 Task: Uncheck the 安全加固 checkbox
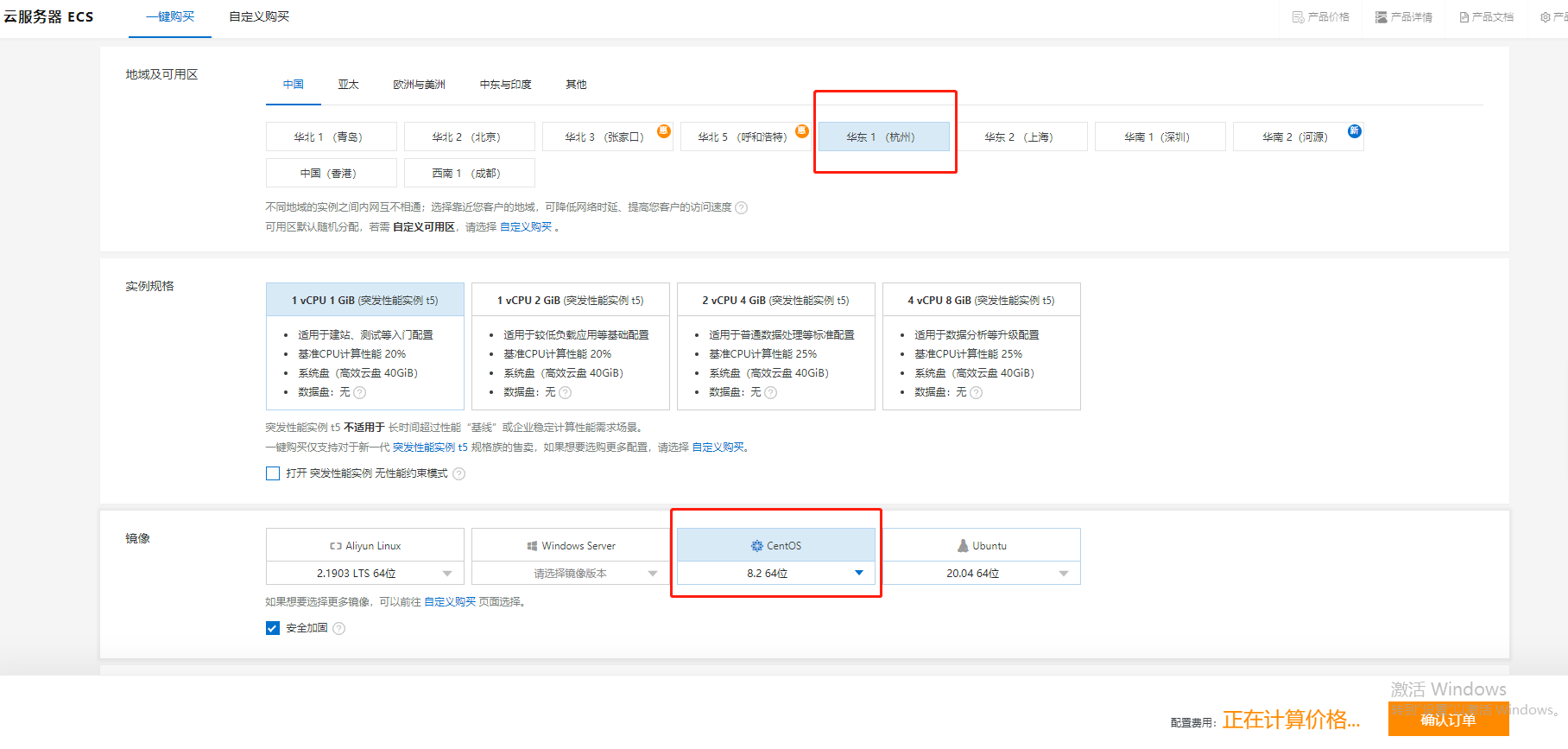point(273,628)
